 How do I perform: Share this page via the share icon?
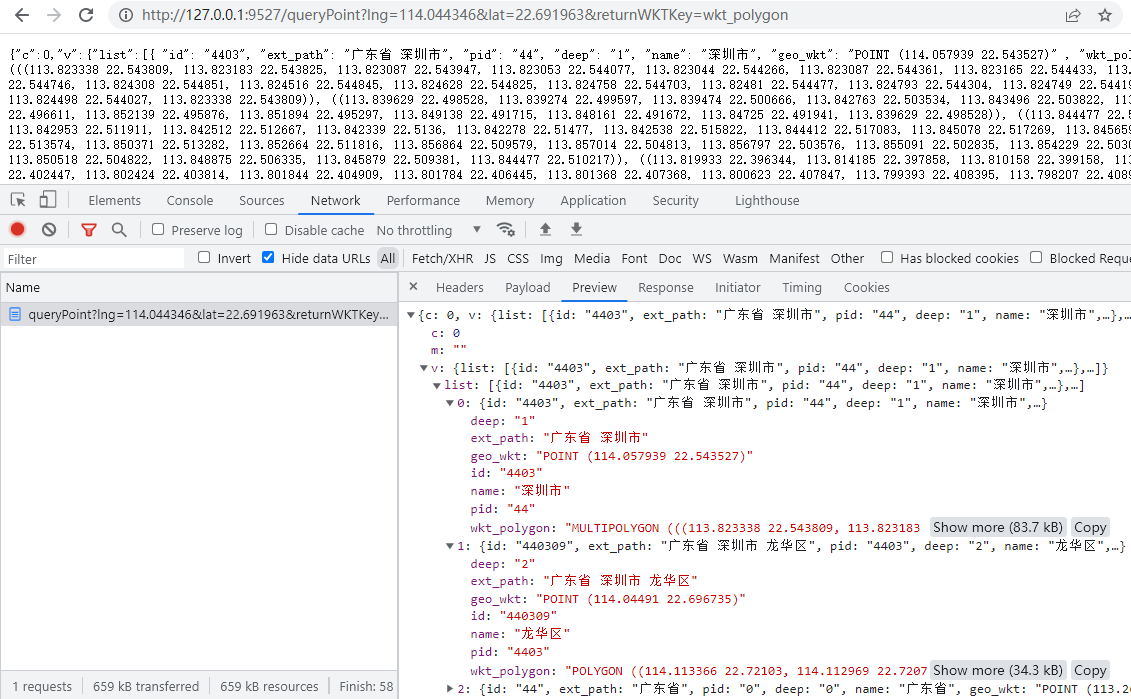tap(1073, 15)
